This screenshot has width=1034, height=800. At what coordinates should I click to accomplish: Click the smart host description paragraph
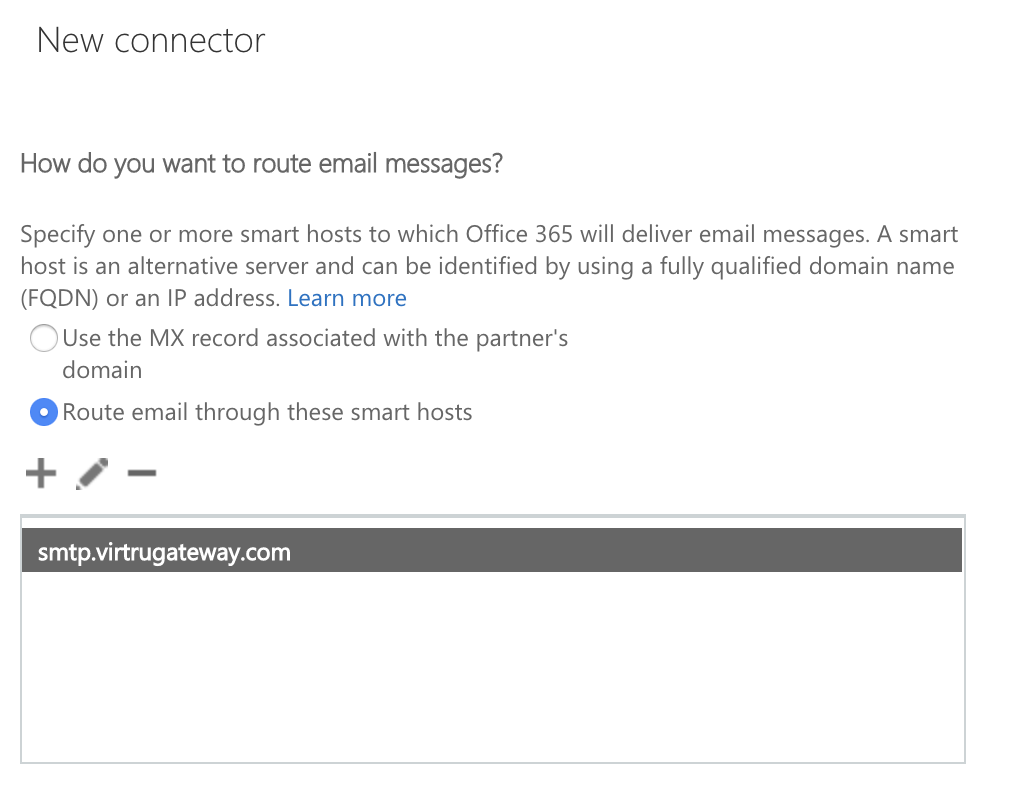[489, 266]
